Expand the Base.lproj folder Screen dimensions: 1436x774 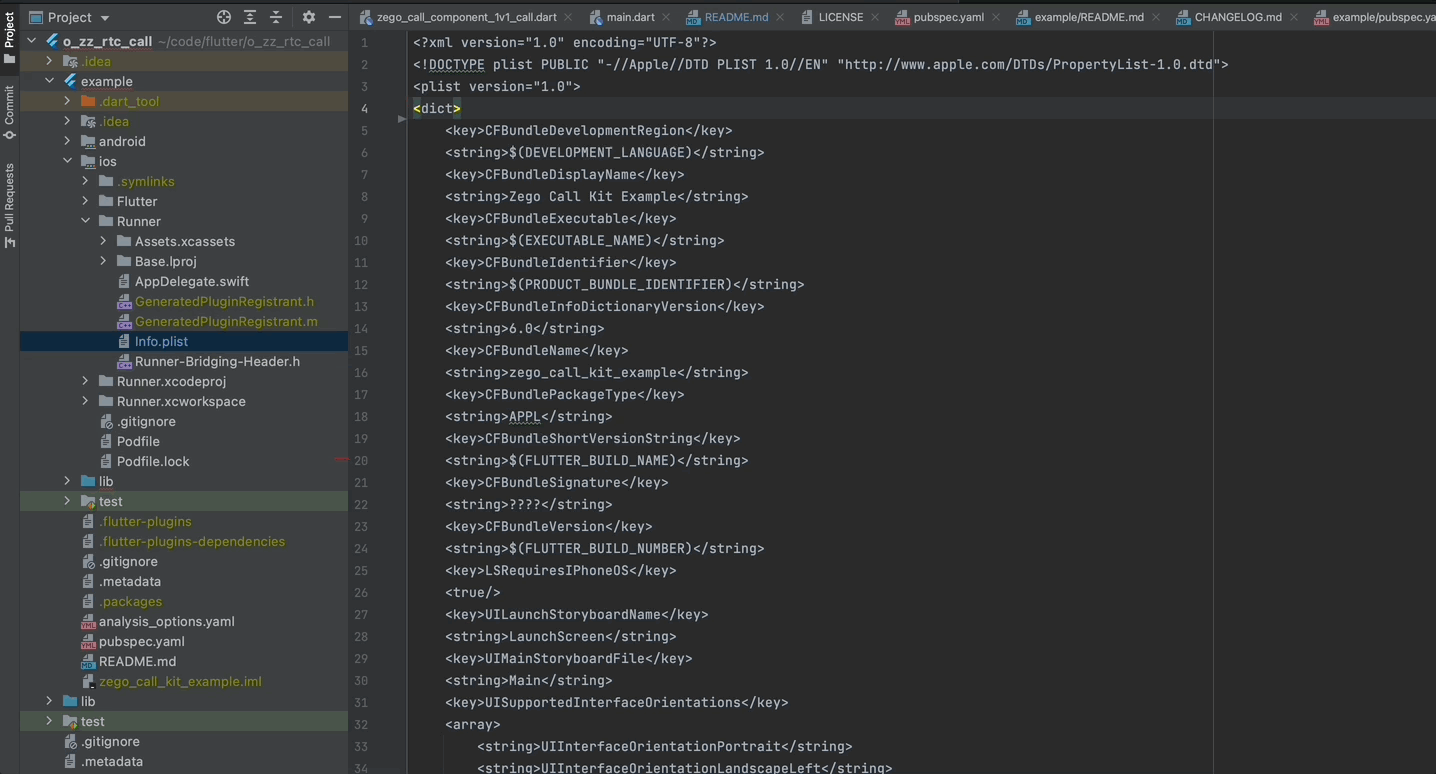[x=103, y=261]
